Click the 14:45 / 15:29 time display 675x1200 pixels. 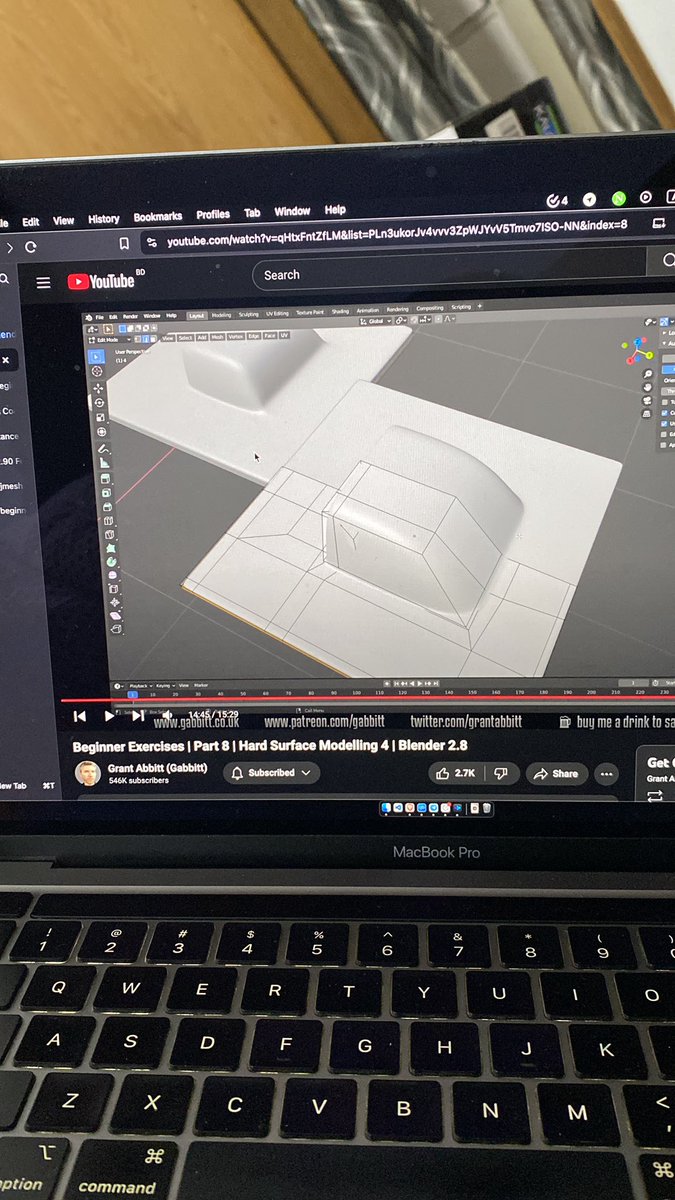213,714
